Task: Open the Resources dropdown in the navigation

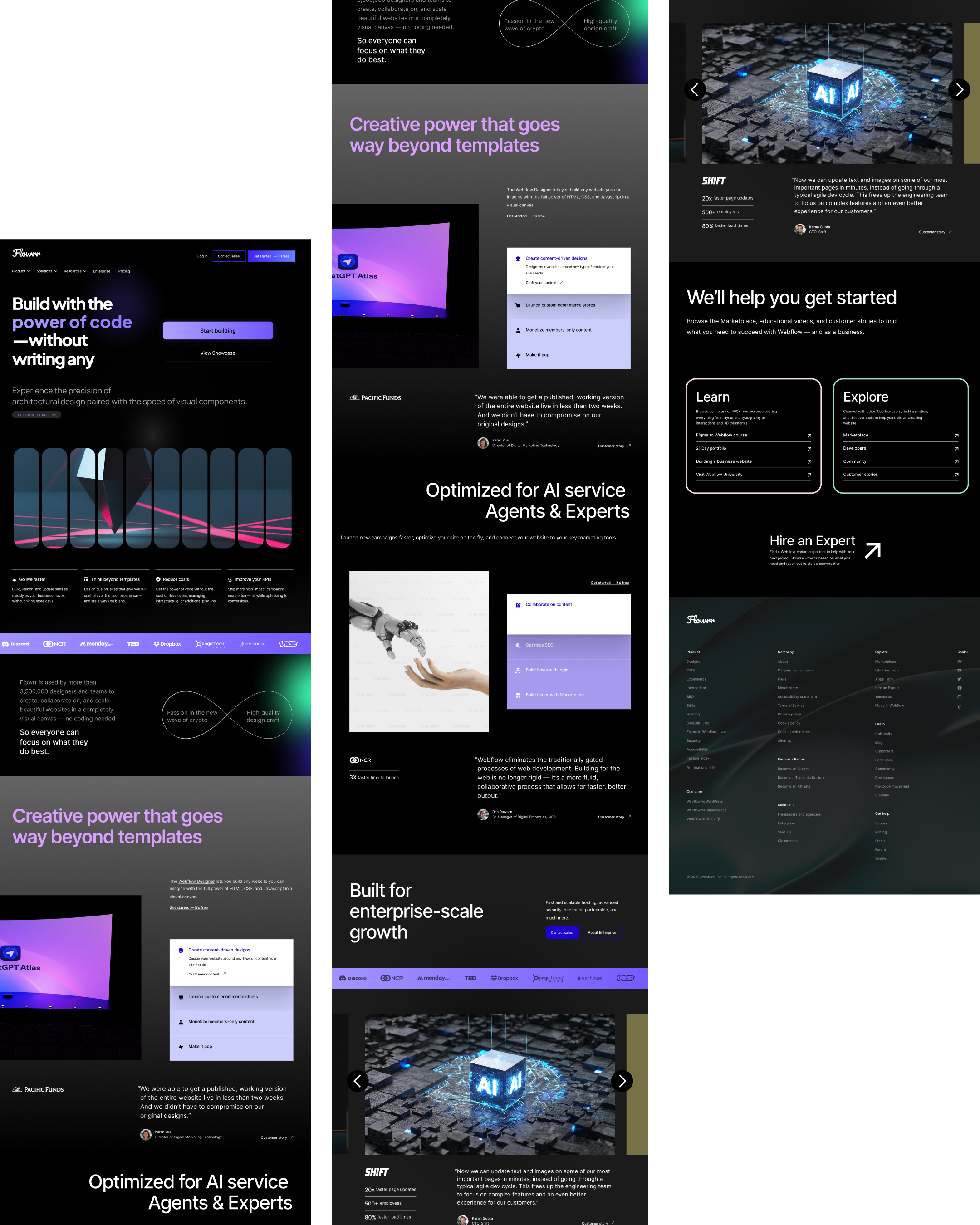Action: (75, 271)
